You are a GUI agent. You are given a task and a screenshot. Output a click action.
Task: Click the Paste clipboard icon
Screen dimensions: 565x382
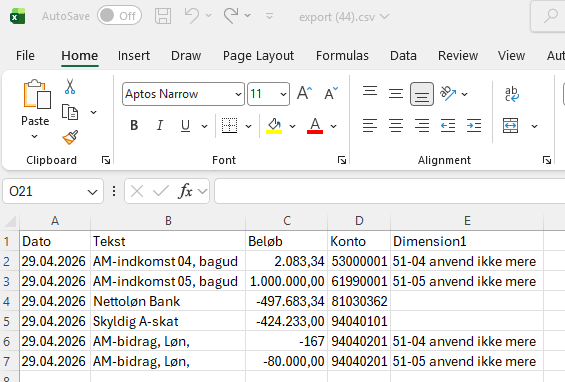pos(36,94)
